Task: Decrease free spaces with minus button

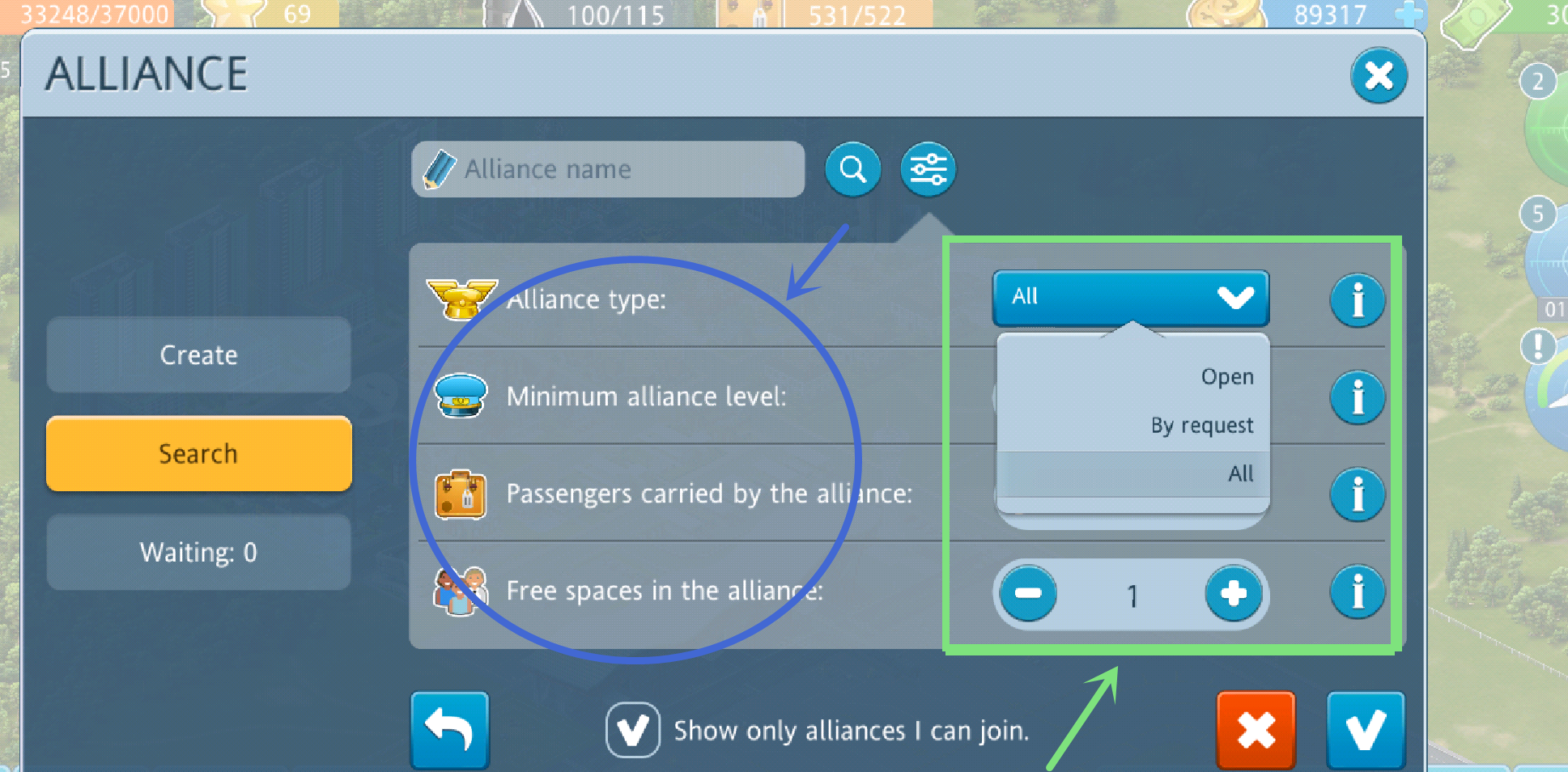Action: [1028, 593]
